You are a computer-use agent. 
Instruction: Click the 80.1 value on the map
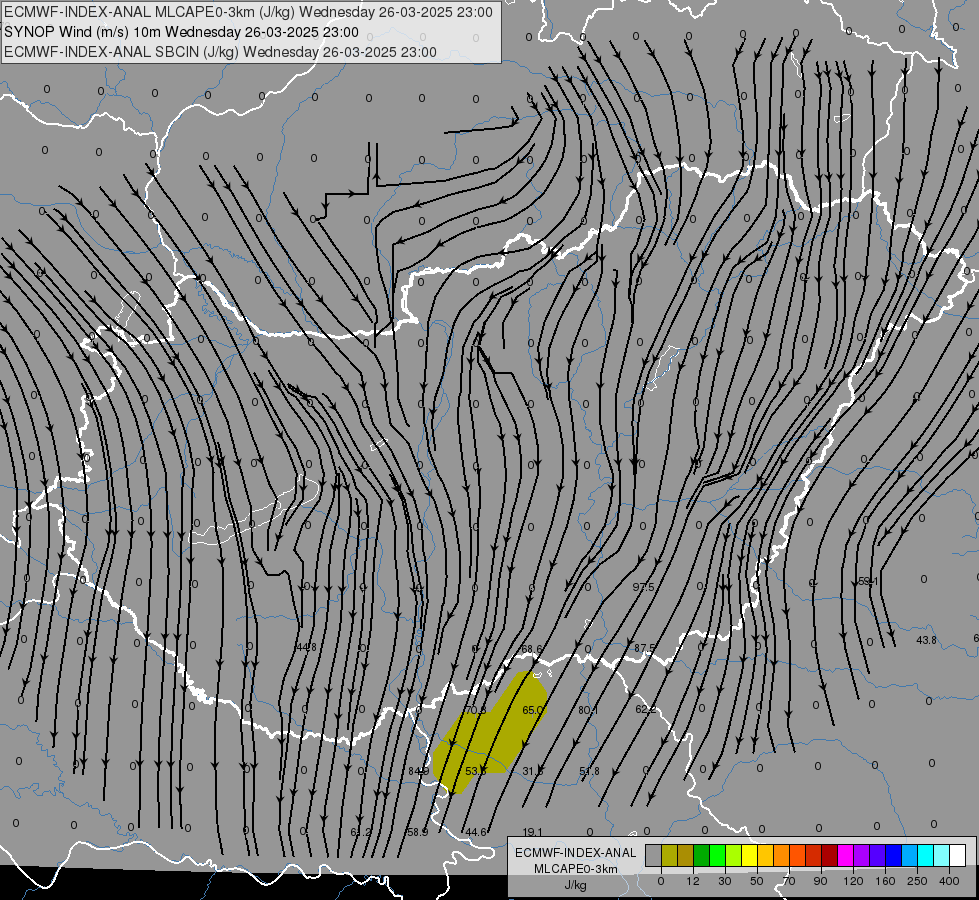click(588, 710)
